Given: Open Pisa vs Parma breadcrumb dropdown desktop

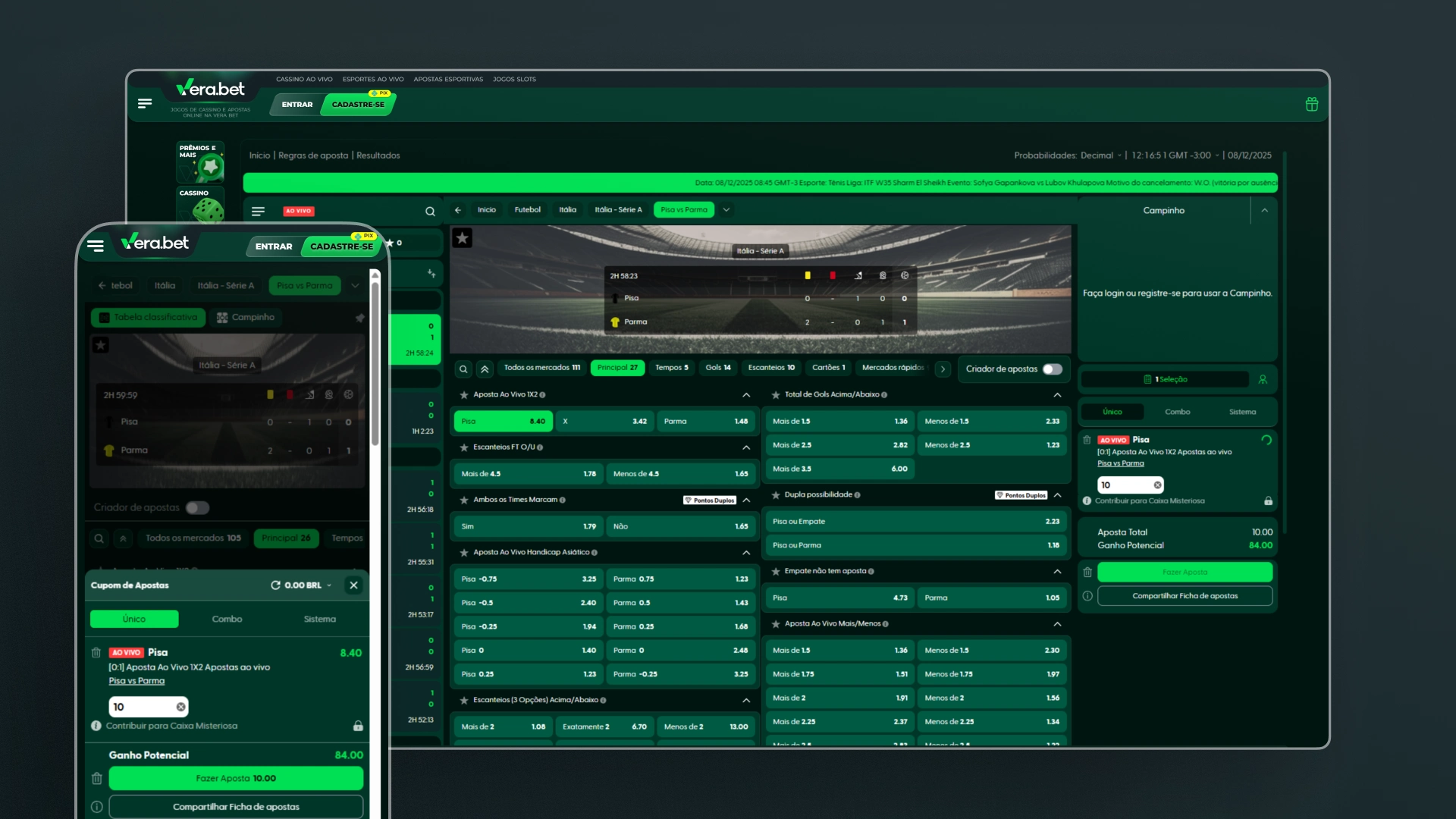Looking at the screenshot, I should 726,210.
